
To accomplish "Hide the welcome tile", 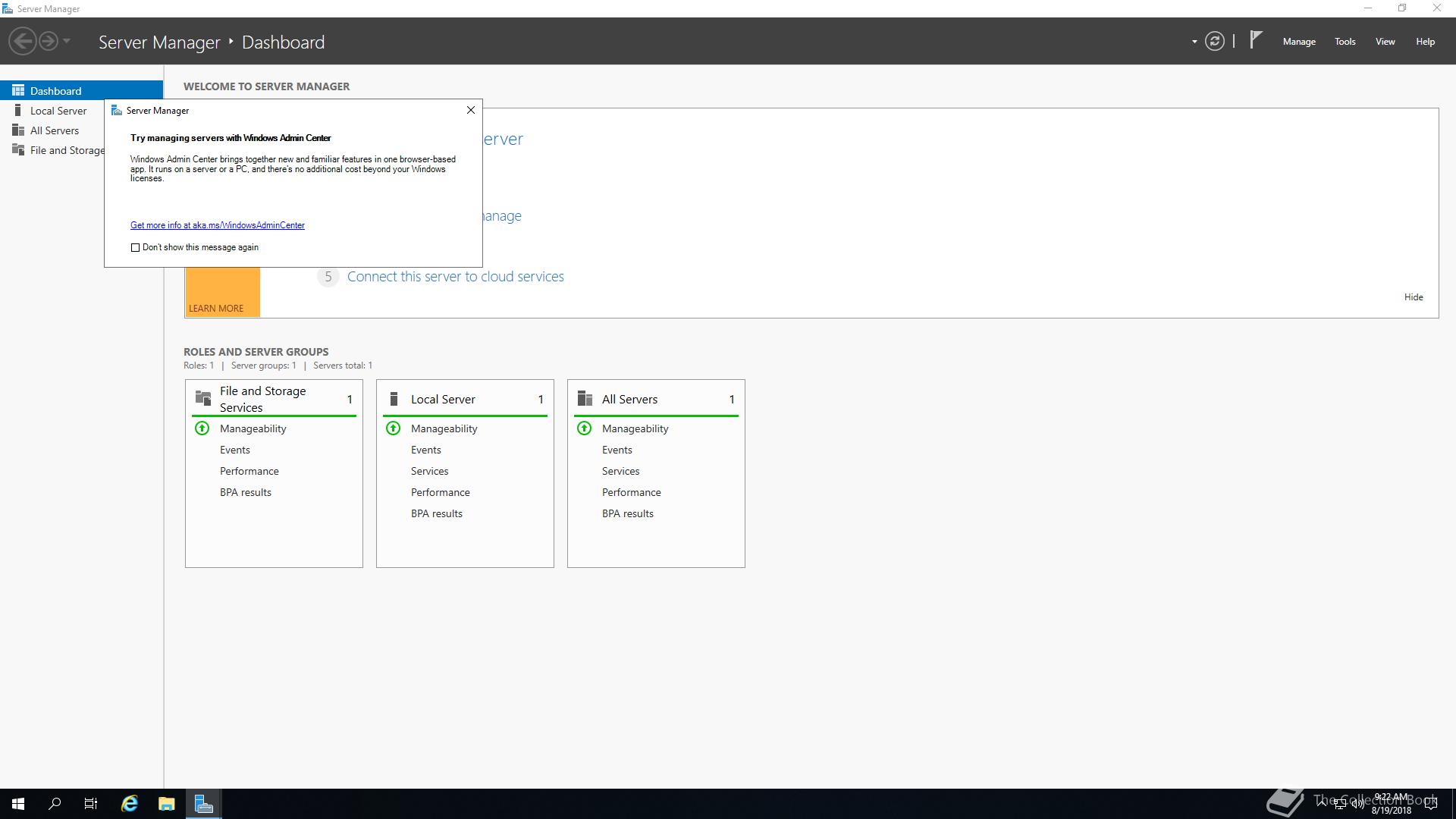I will tap(1413, 297).
